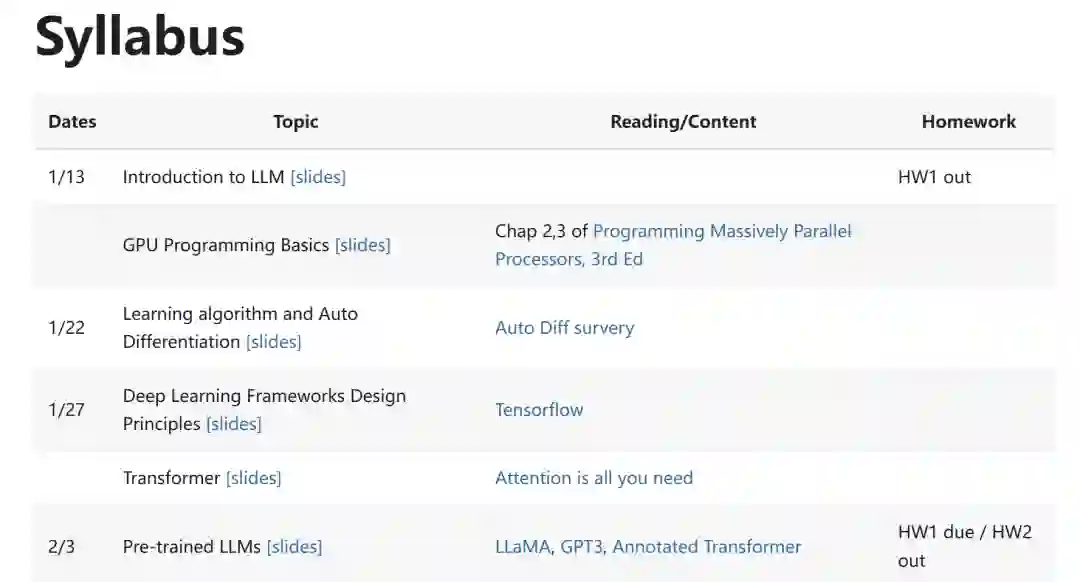The image size is (1080, 582).
Task: Click the HW1 due / HW2 out cell
Action: coord(964,546)
